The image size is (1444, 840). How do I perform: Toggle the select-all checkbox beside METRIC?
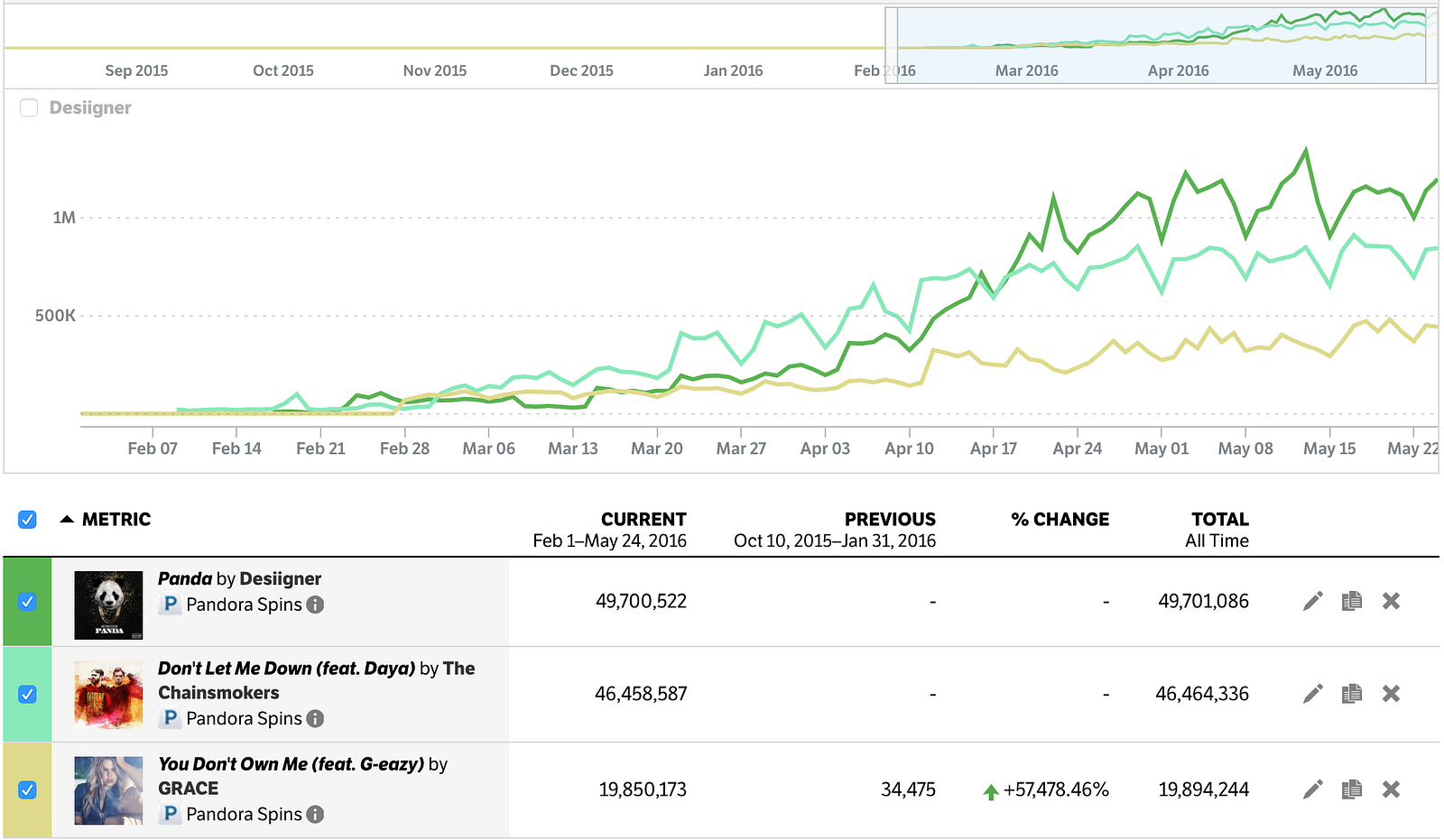28,520
